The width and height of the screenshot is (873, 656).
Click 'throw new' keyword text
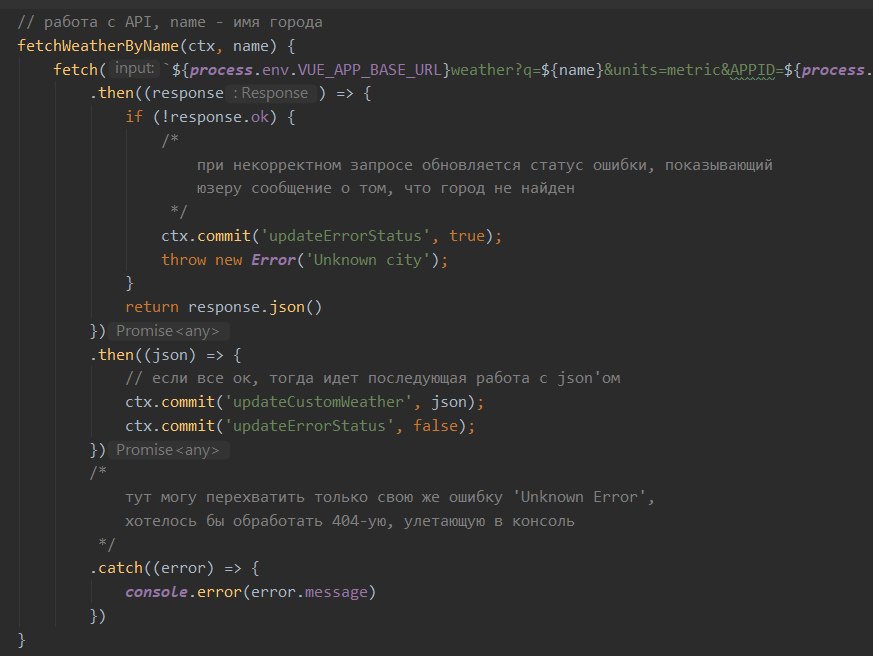202,260
